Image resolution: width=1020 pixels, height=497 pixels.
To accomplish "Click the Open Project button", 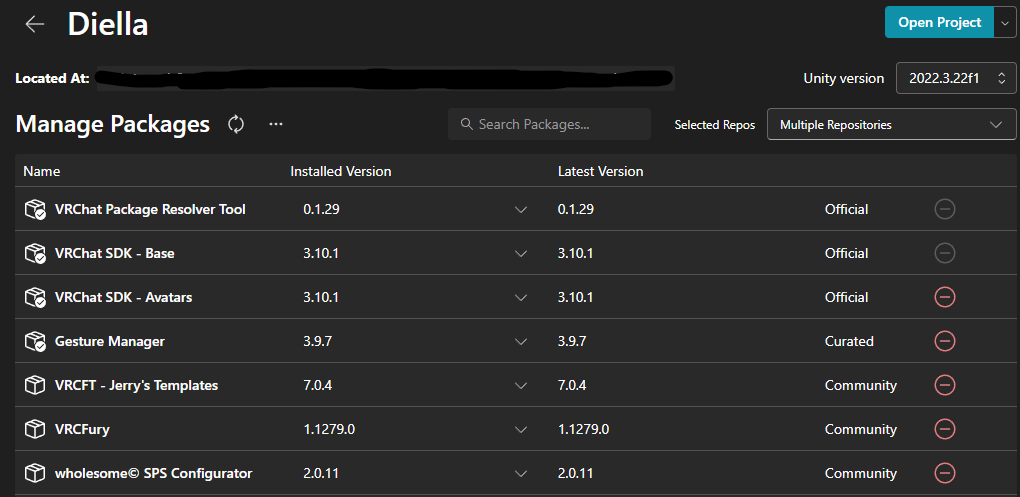I will tap(939, 23).
